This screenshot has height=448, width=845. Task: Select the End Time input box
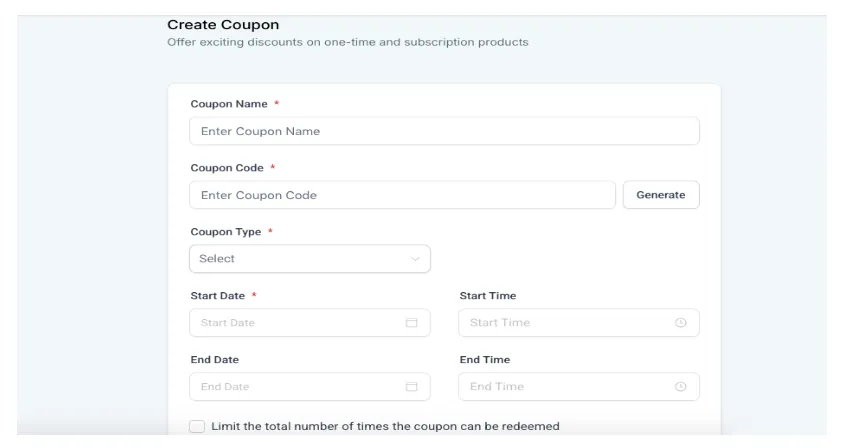click(579, 387)
